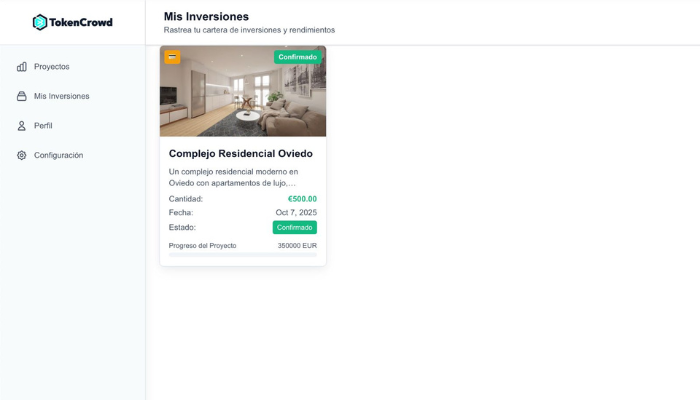700x400 pixels.
Task: Click the Mis Inversiones wallet icon
Action: click(21, 96)
